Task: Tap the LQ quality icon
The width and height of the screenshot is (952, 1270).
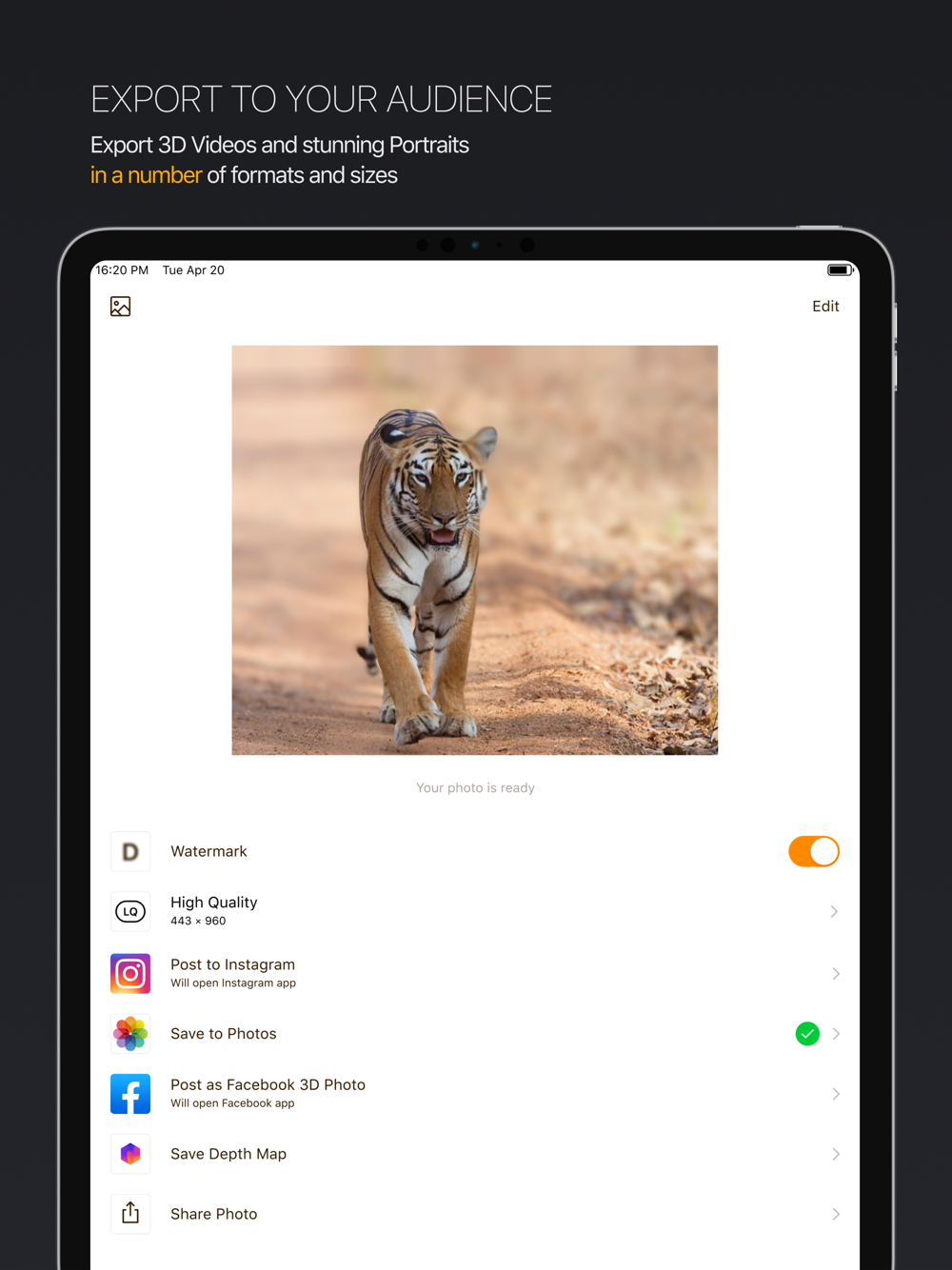Action: tap(130, 911)
